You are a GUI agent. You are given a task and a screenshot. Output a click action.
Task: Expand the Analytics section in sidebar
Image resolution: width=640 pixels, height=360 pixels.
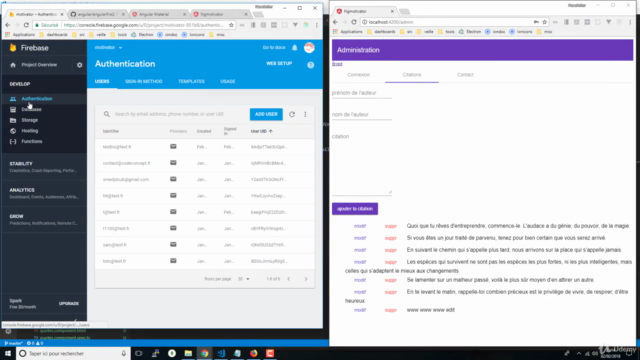pos(43,193)
